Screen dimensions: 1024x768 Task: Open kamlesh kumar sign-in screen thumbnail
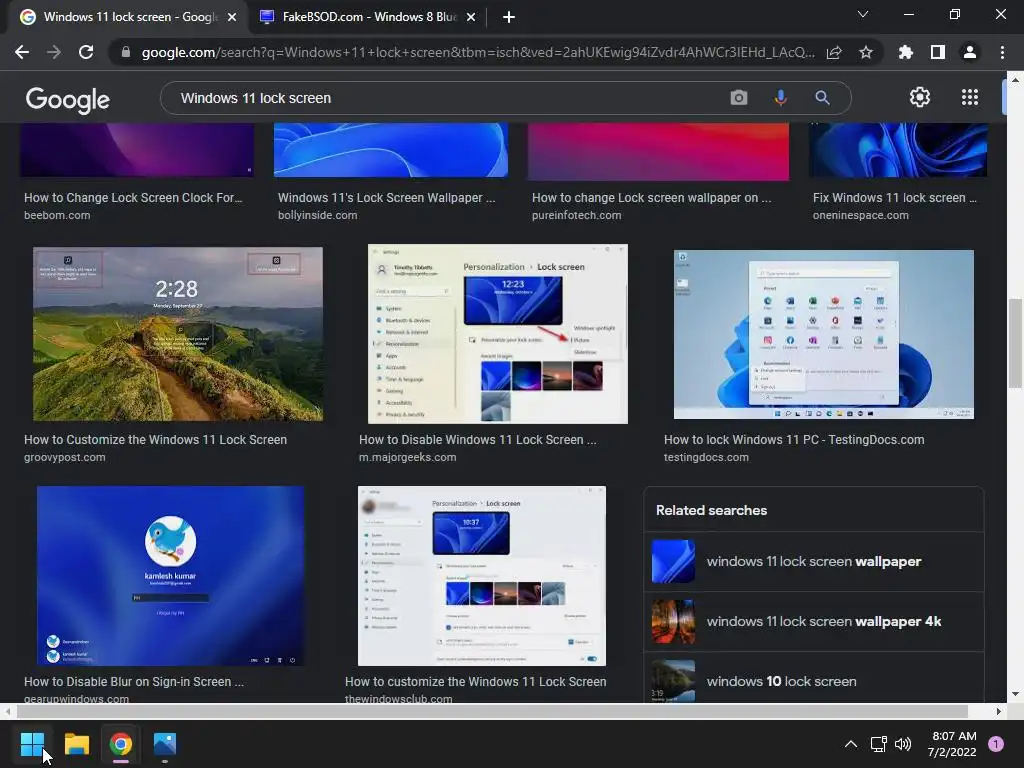pyautogui.click(x=170, y=575)
